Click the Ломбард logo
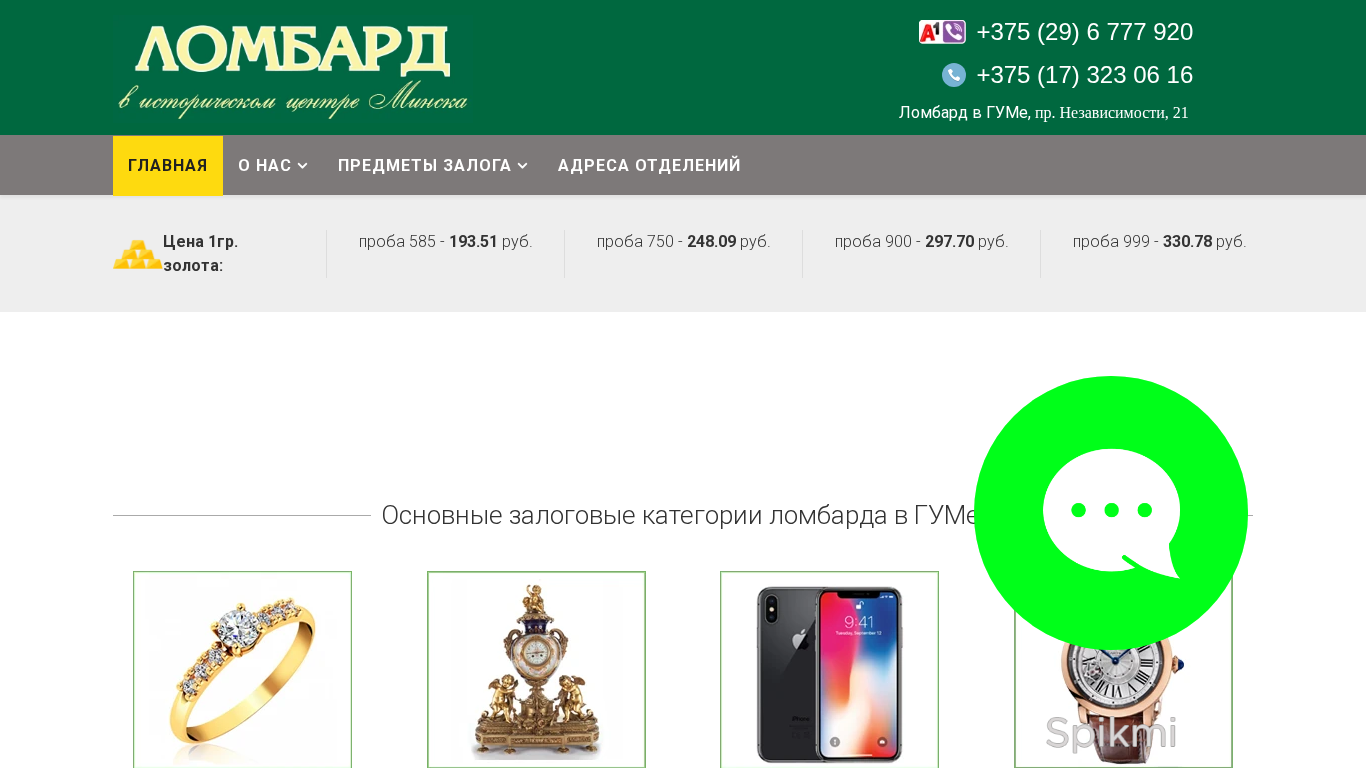 pos(293,69)
